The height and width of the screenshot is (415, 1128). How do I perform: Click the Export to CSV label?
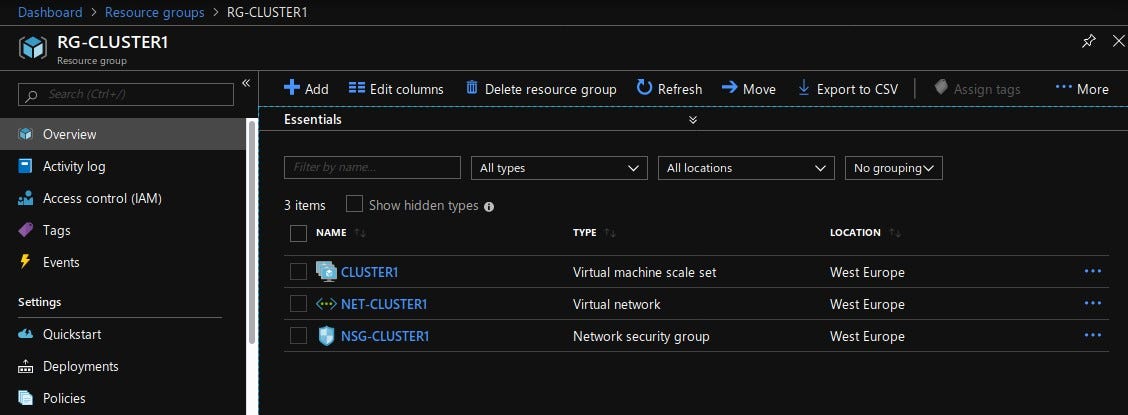pos(858,89)
